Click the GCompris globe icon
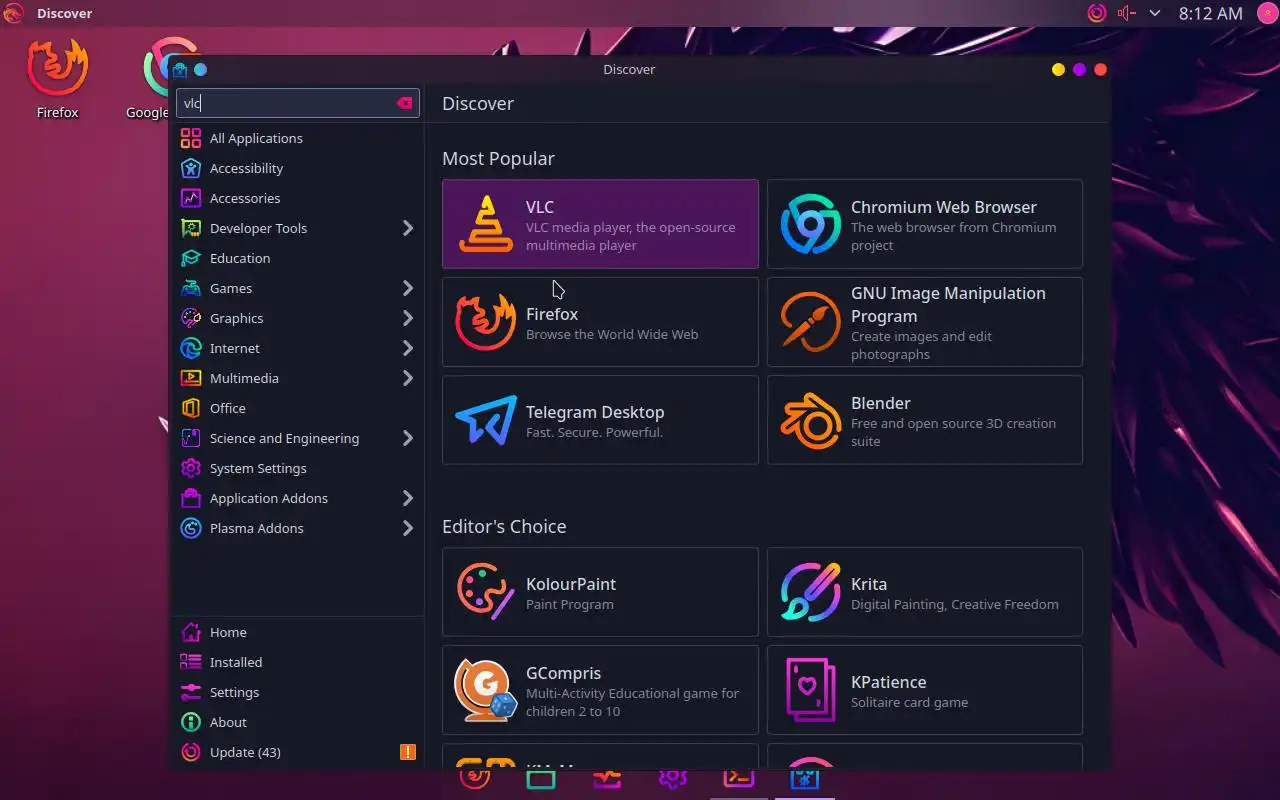Image resolution: width=1280 pixels, height=800 pixels. (x=486, y=690)
